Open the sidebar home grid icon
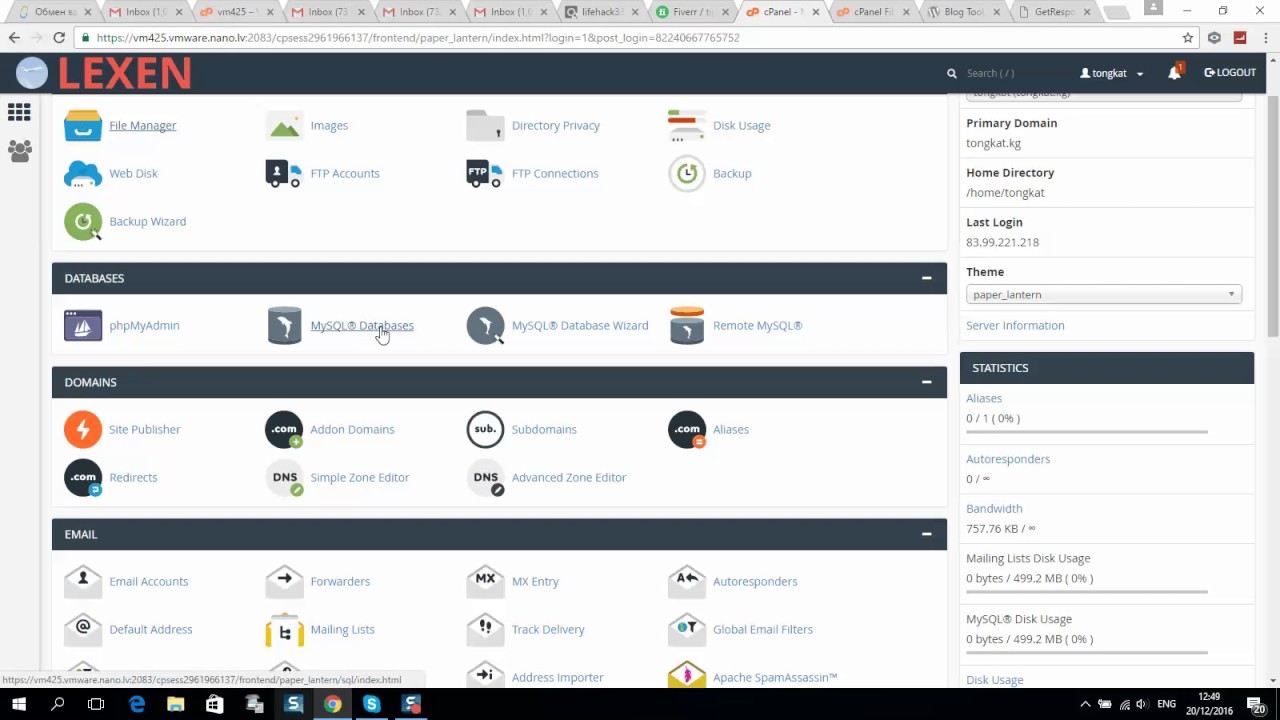Image resolution: width=1280 pixels, height=720 pixels. [x=19, y=112]
